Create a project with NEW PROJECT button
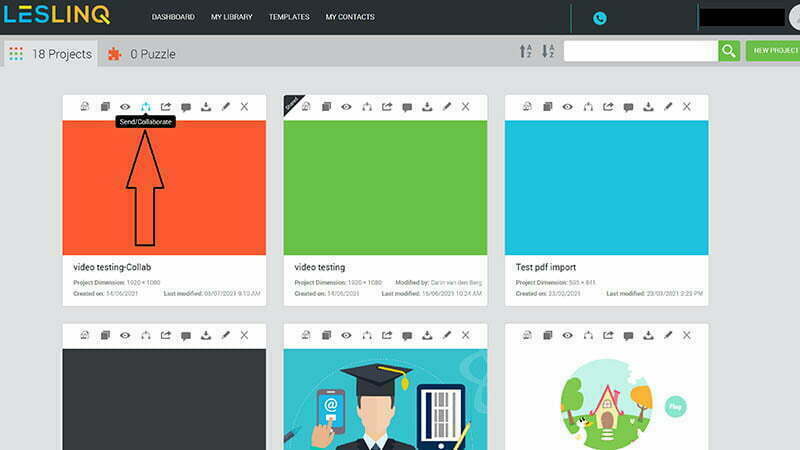This screenshot has width=800, height=450. (773, 51)
